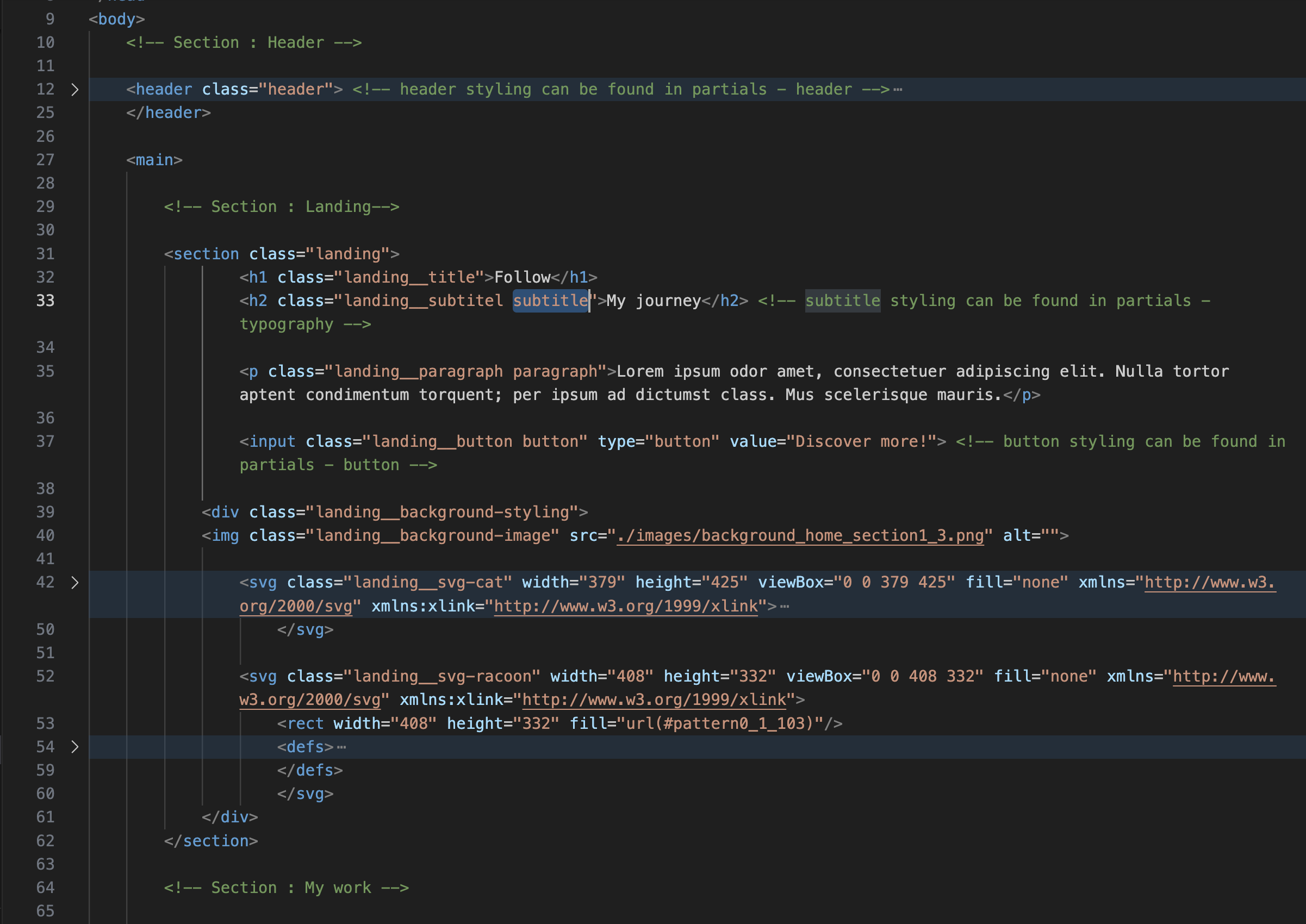Expand the folded svg-cat block on line 42
1306x924 pixels.
click(74, 582)
